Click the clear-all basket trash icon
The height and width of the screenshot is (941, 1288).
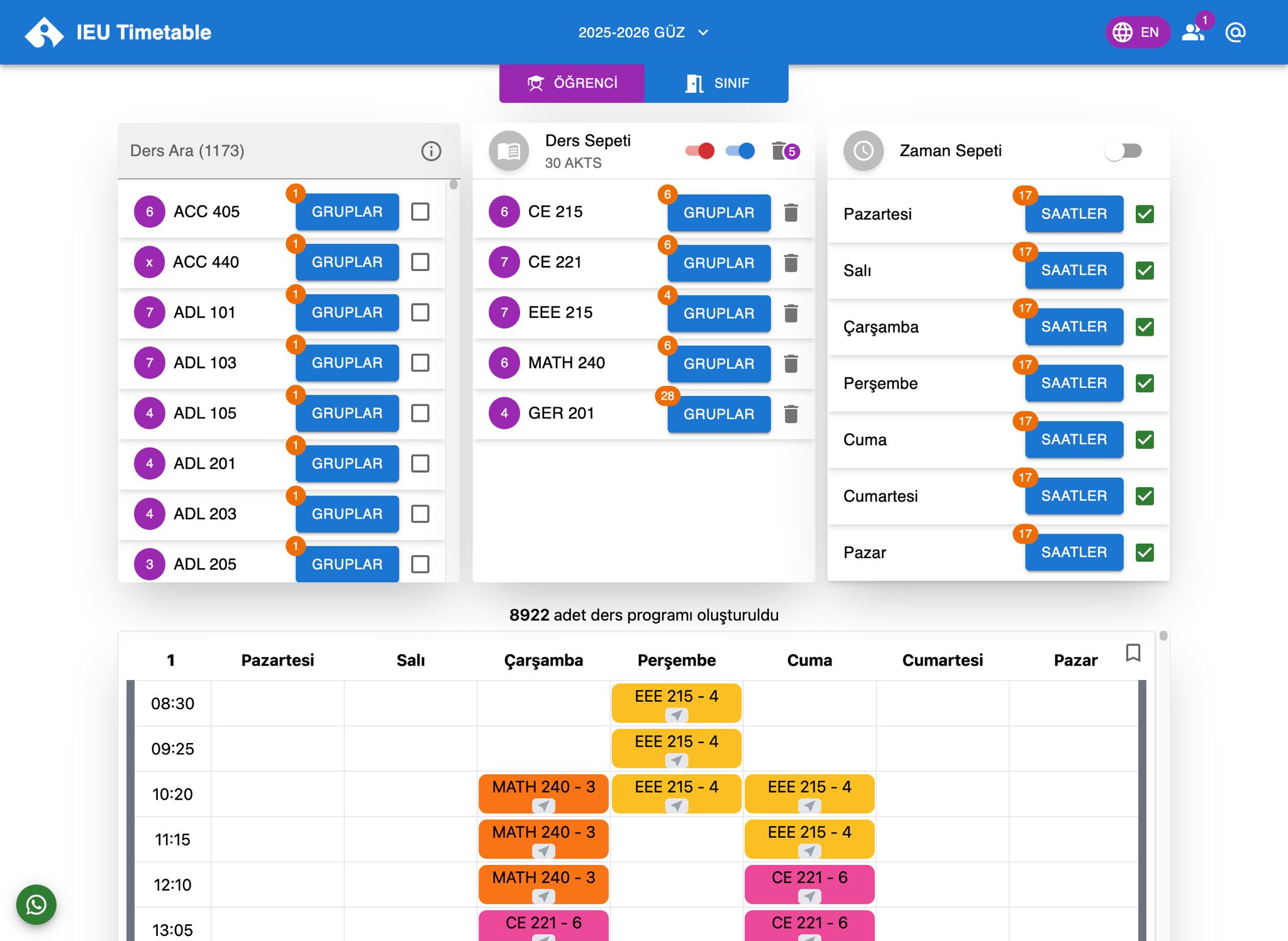(x=780, y=151)
